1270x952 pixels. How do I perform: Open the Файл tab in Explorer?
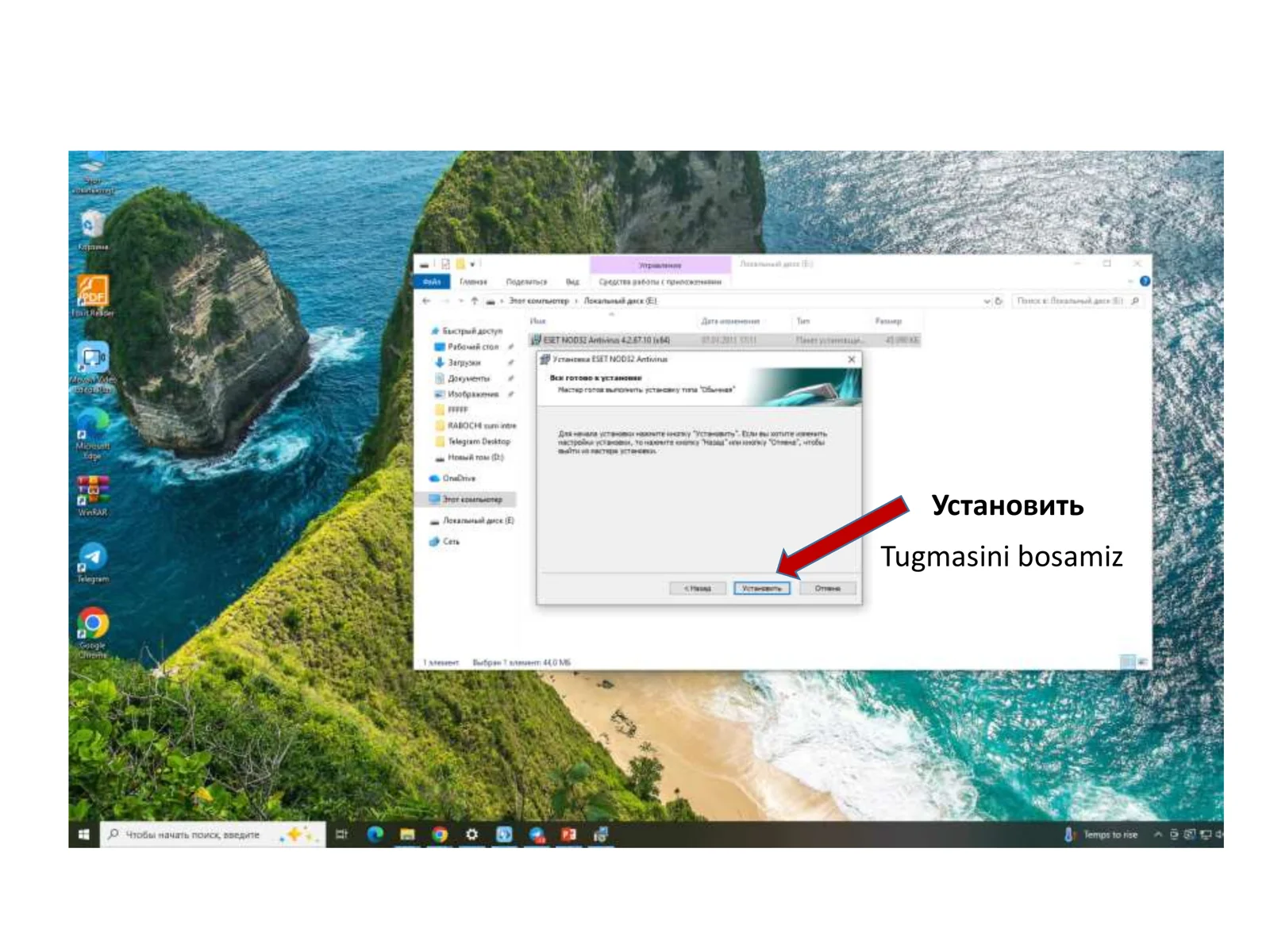(x=432, y=282)
